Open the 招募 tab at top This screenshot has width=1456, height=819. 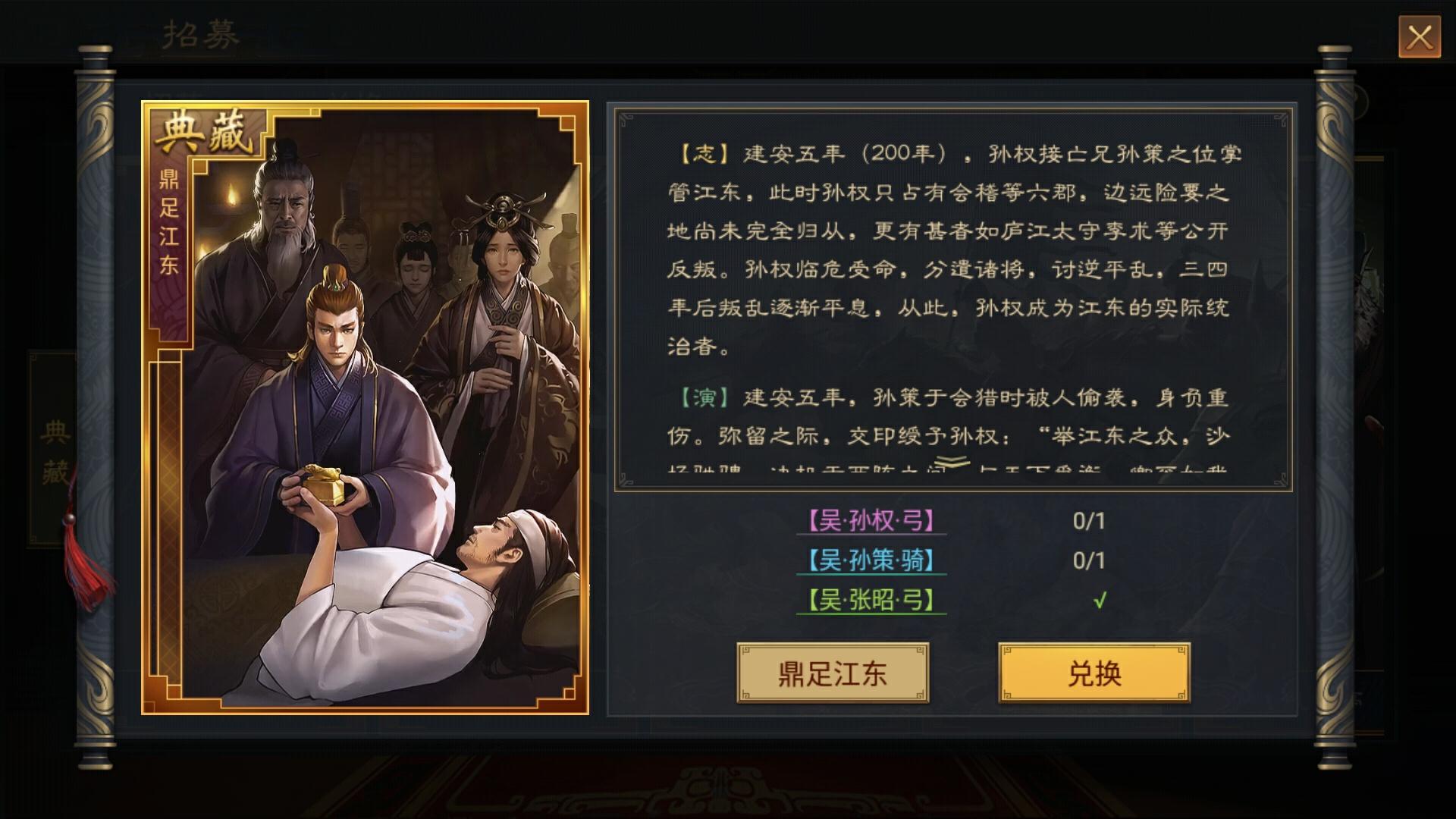(x=201, y=33)
